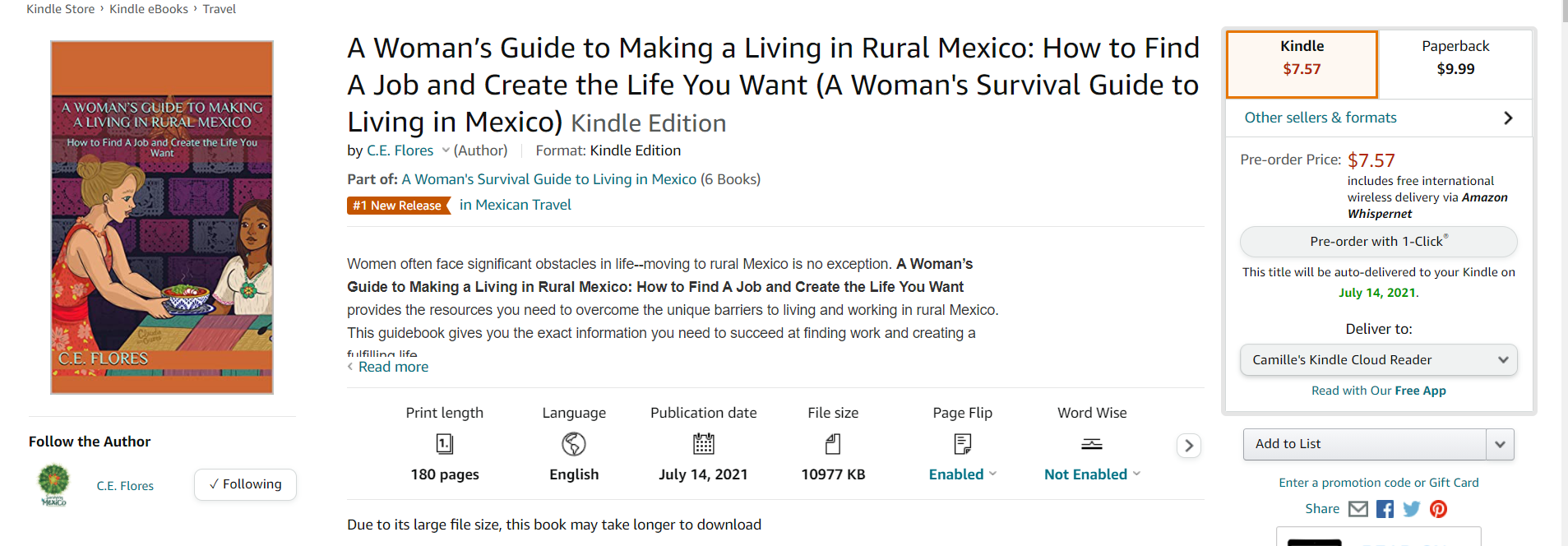Image resolution: width=1568 pixels, height=546 pixels.
Task: Click the C.E. Flores author avatar
Action: point(53,485)
